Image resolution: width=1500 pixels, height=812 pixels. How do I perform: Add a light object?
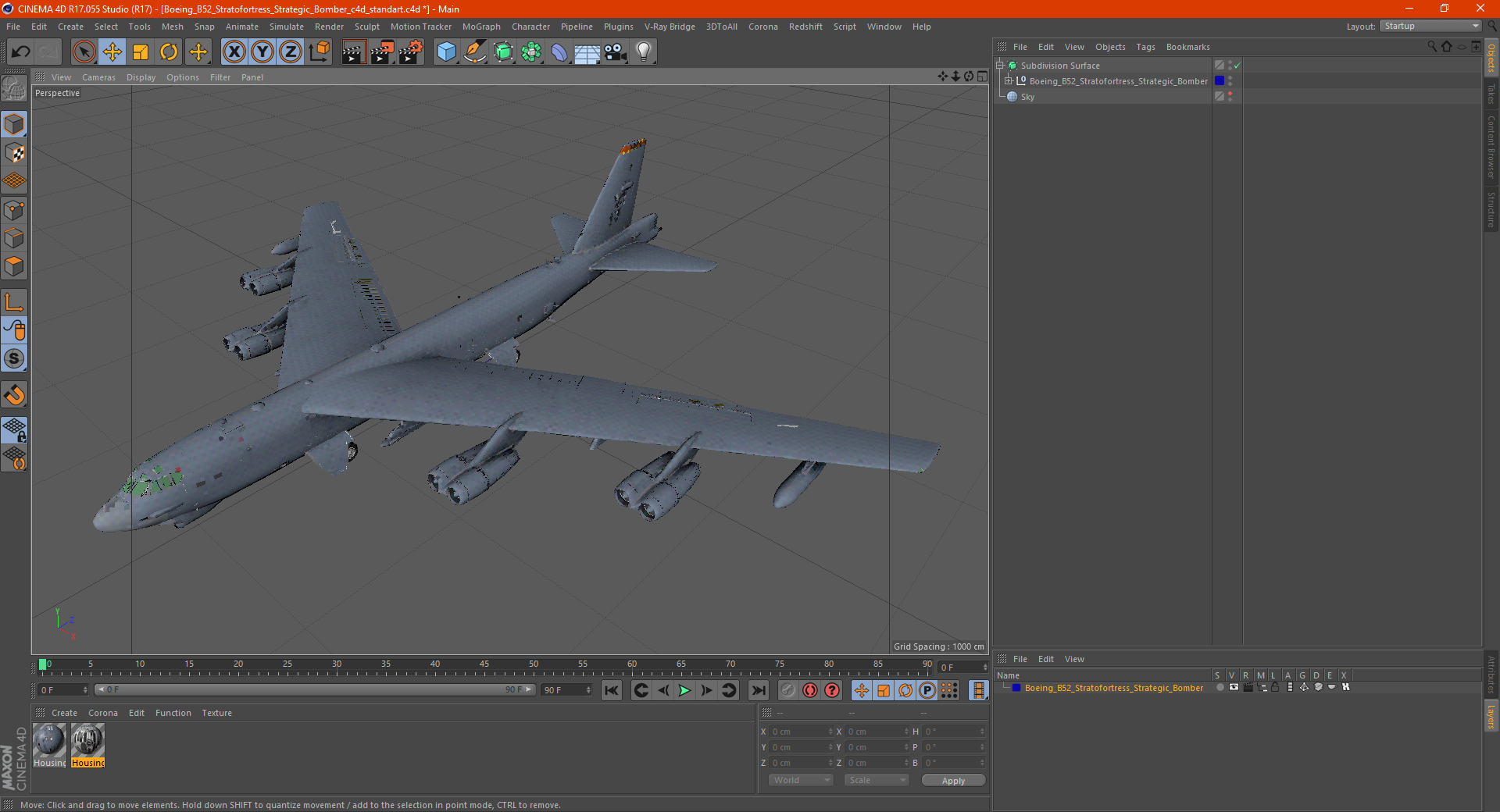coord(644,52)
